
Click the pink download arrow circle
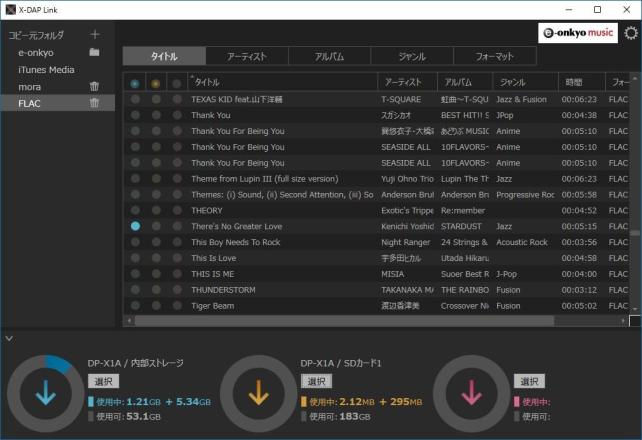(x=472, y=394)
